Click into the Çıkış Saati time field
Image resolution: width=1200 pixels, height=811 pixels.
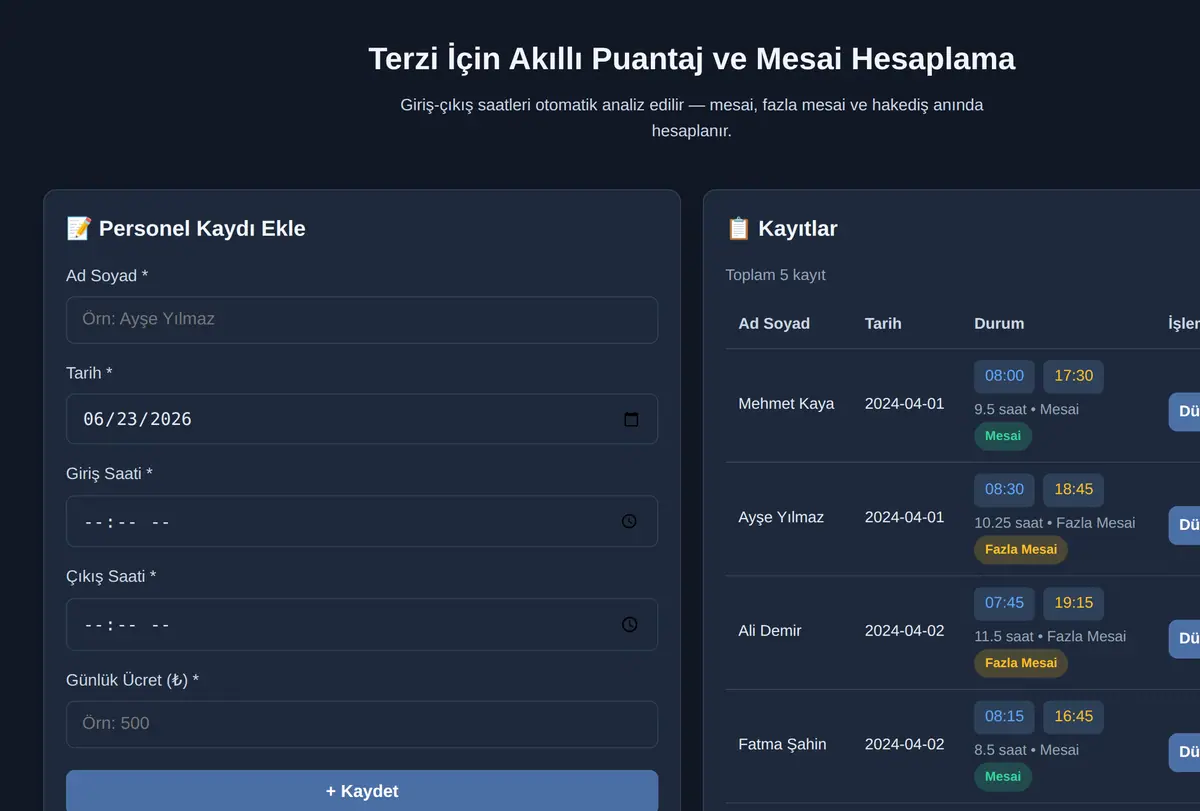pyautogui.click(x=362, y=624)
